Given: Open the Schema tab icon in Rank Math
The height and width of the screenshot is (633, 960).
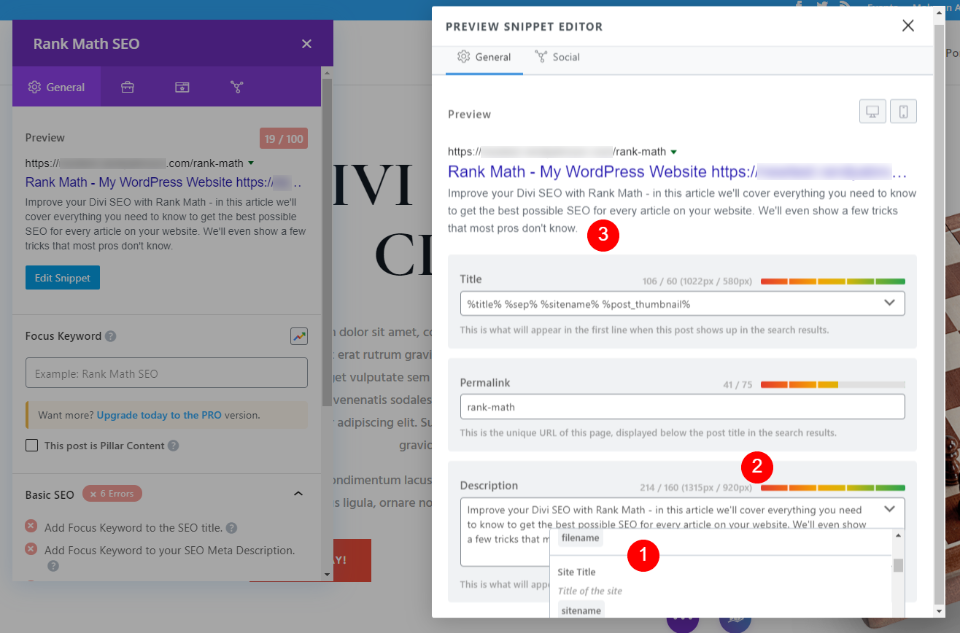Looking at the screenshot, I should (x=182, y=87).
